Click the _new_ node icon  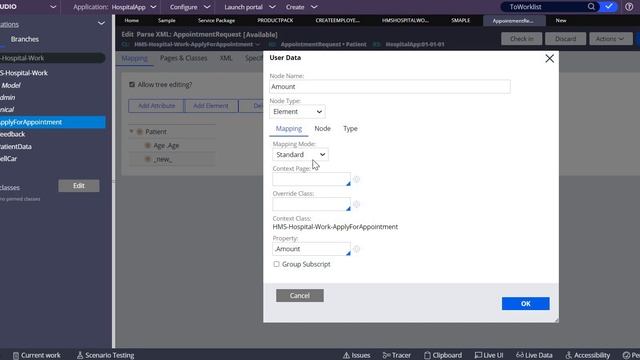148,159
